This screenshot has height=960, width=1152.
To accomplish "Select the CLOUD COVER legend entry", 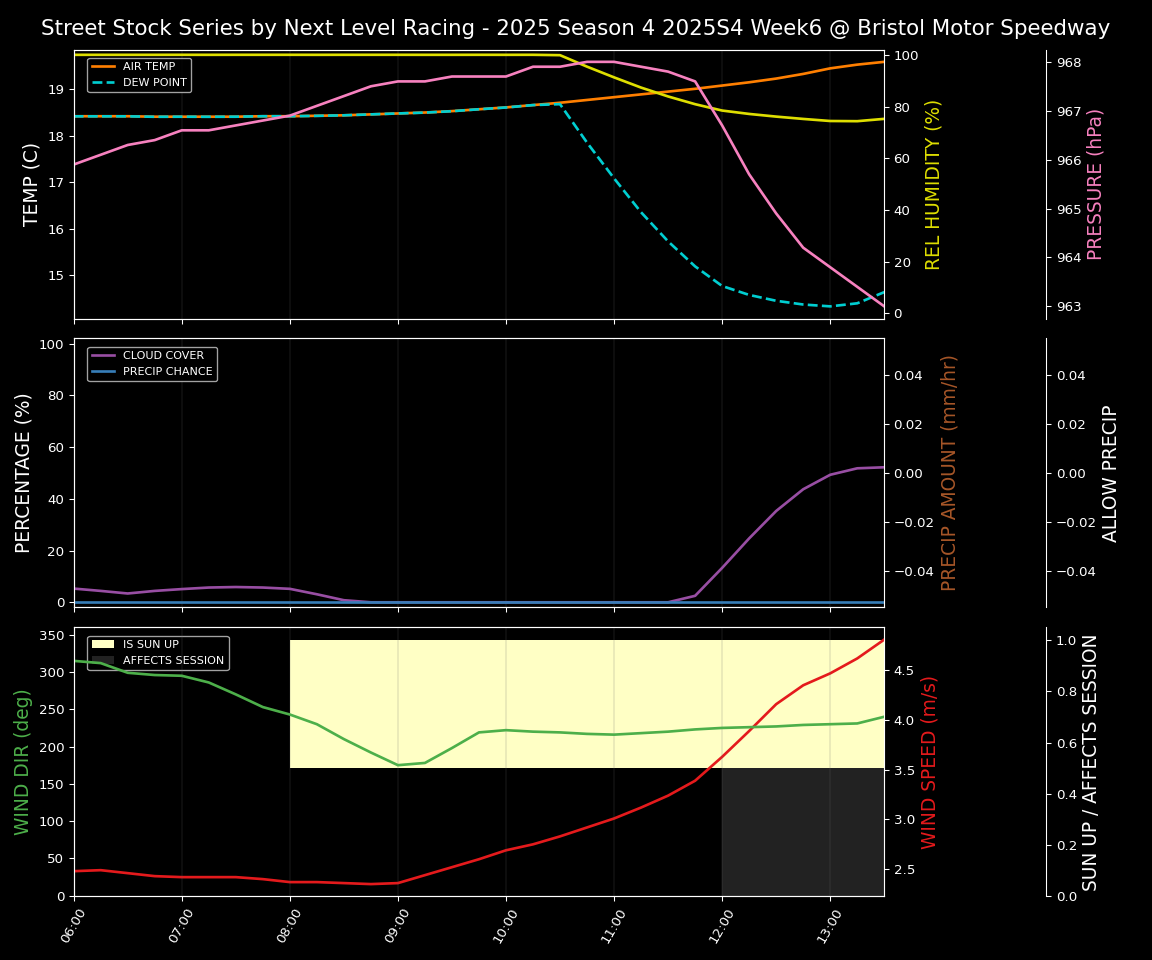I will point(162,356).
